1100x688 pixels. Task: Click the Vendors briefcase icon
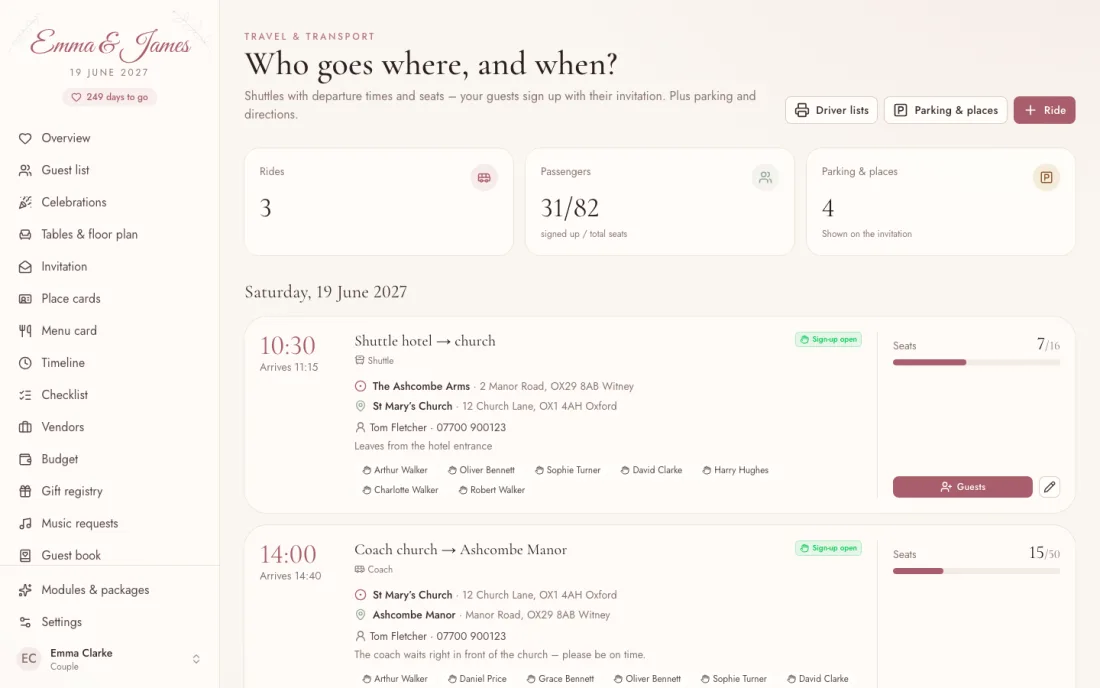click(25, 427)
